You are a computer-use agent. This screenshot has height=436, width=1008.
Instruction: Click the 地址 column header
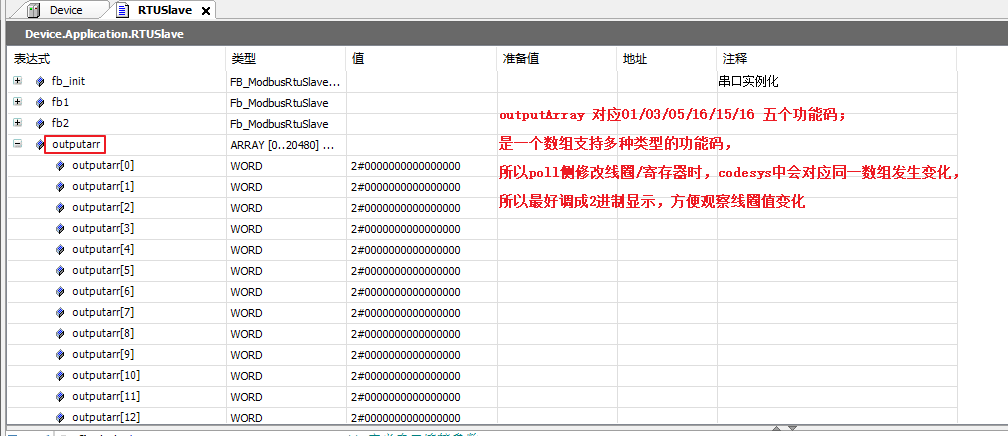point(667,59)
